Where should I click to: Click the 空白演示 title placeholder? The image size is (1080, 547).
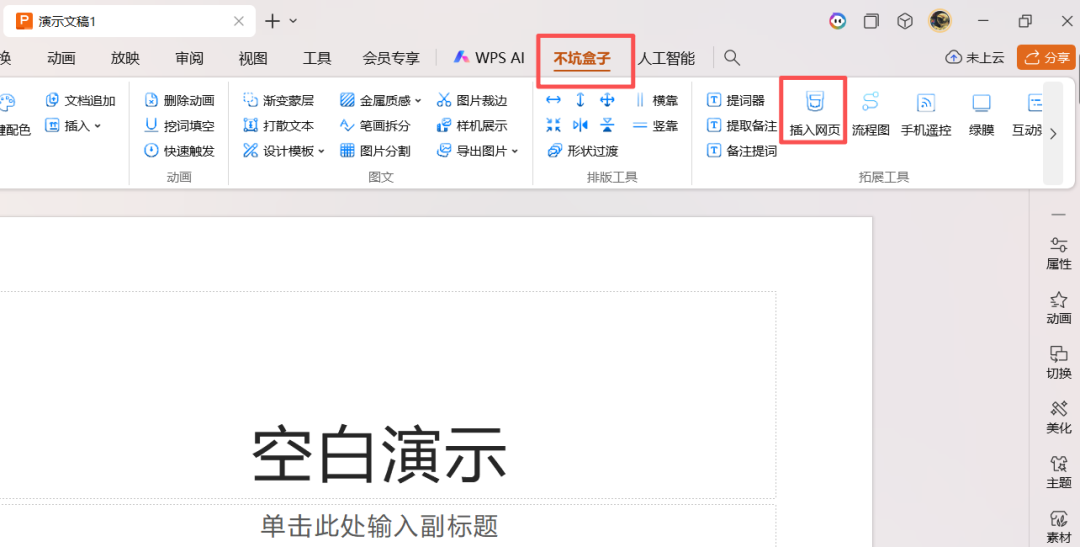pyautogui.click(x=379, y=455)
